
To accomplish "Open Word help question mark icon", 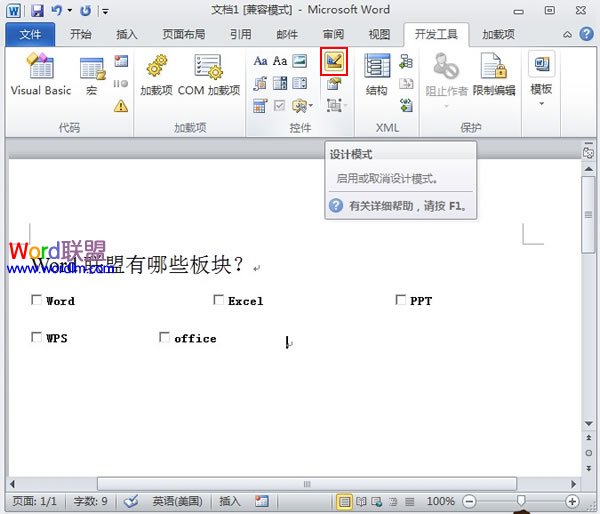I will pos(586,34).
